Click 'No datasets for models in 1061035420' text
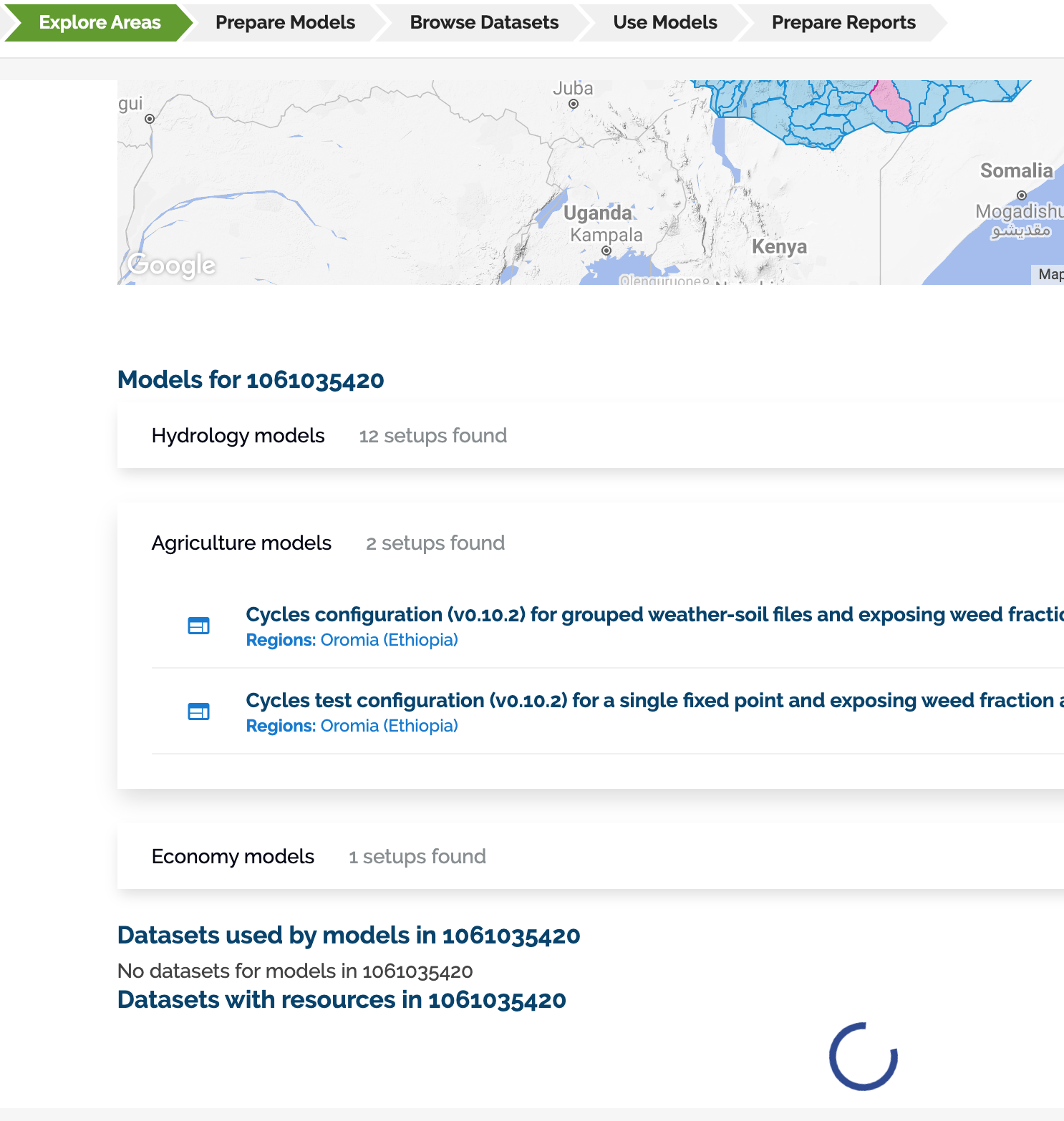This screenshot has width=1064, height=1121. coord(295,971)
